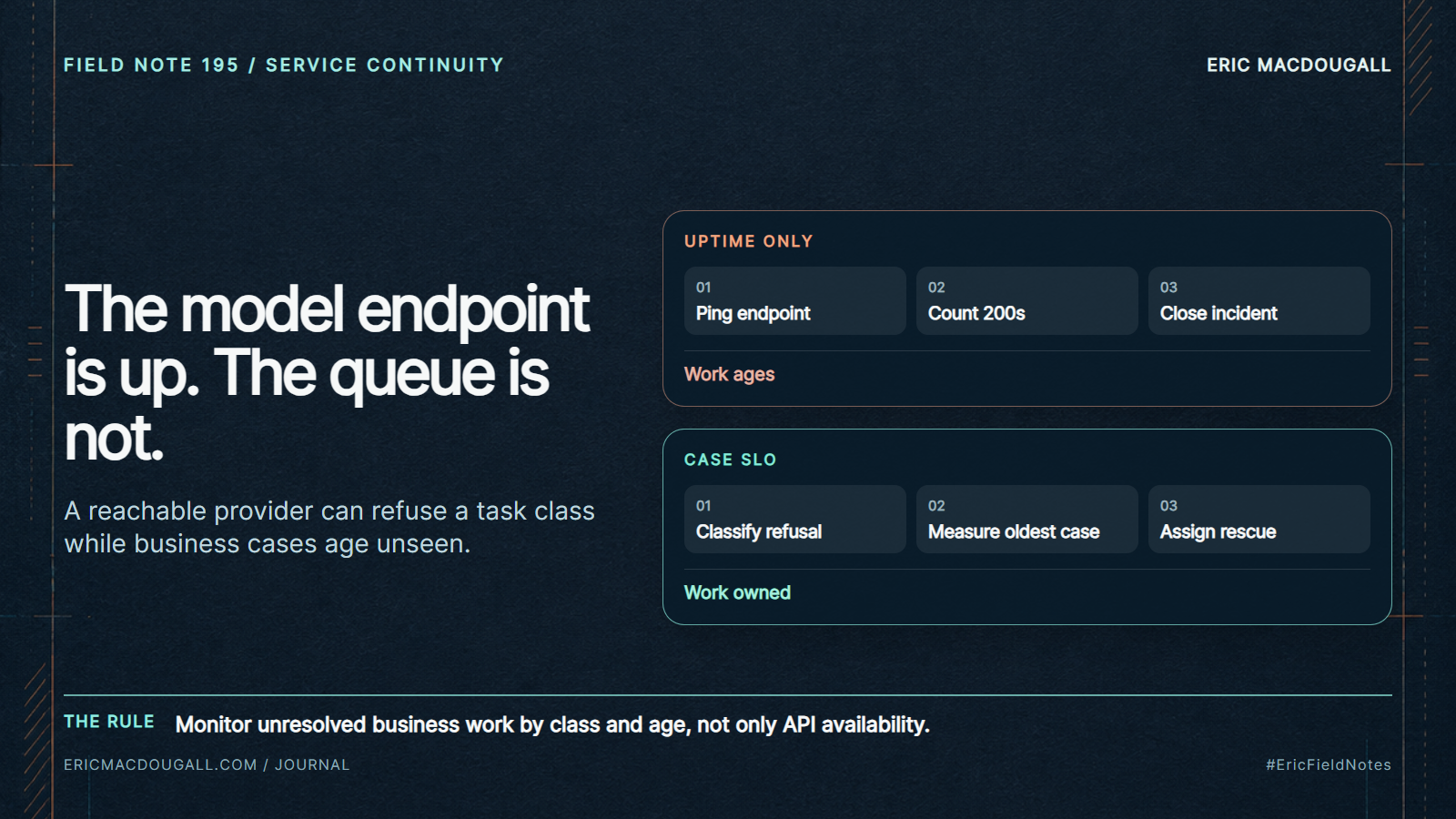Viewport: 1456px width, 819px height.
Task: Click the Close incident step card
Action: 1259,300
